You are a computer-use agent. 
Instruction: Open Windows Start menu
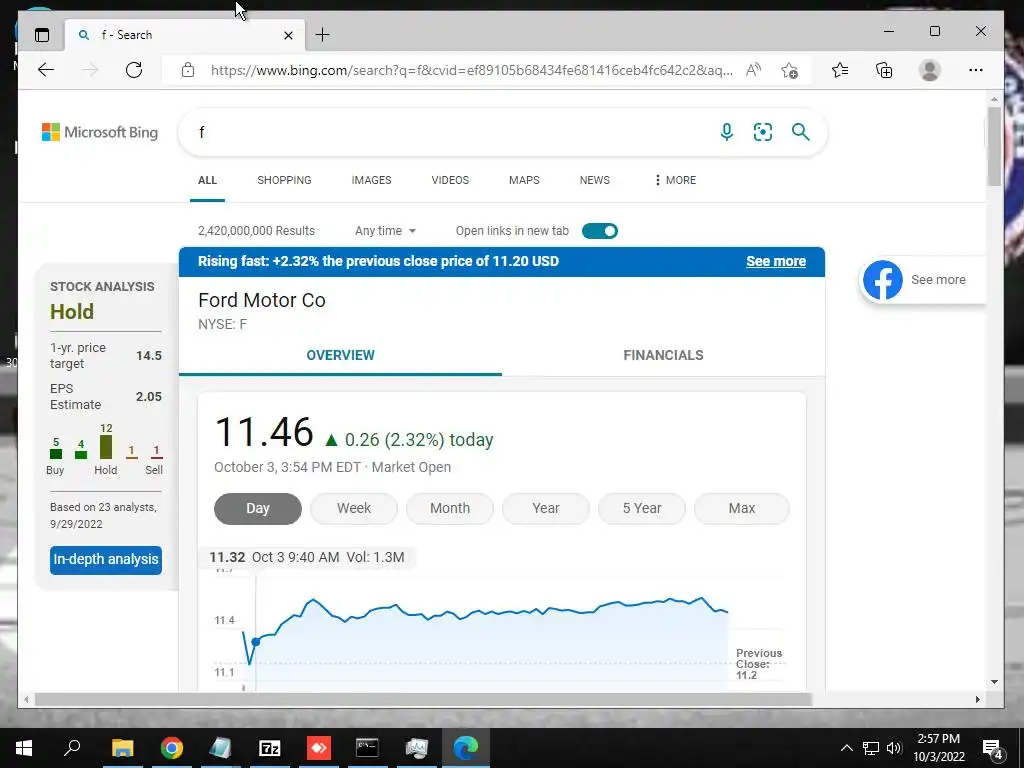tap(24, 748)
